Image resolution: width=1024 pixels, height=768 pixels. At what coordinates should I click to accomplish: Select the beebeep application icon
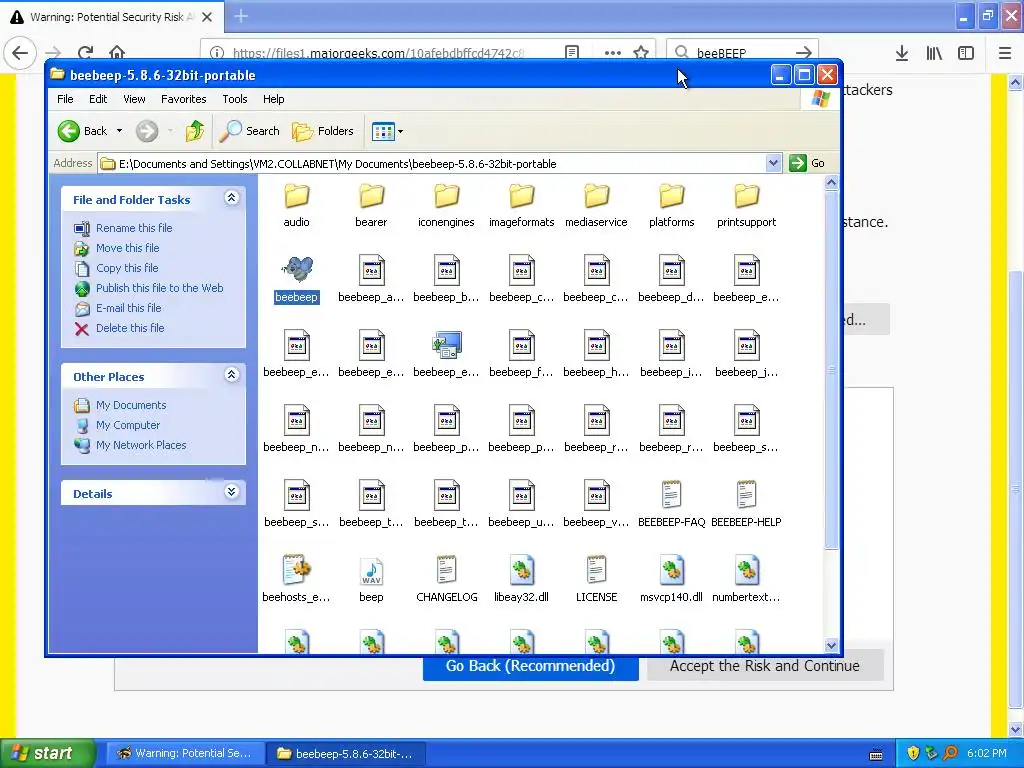pyautogui.click(x=296, y=269)
